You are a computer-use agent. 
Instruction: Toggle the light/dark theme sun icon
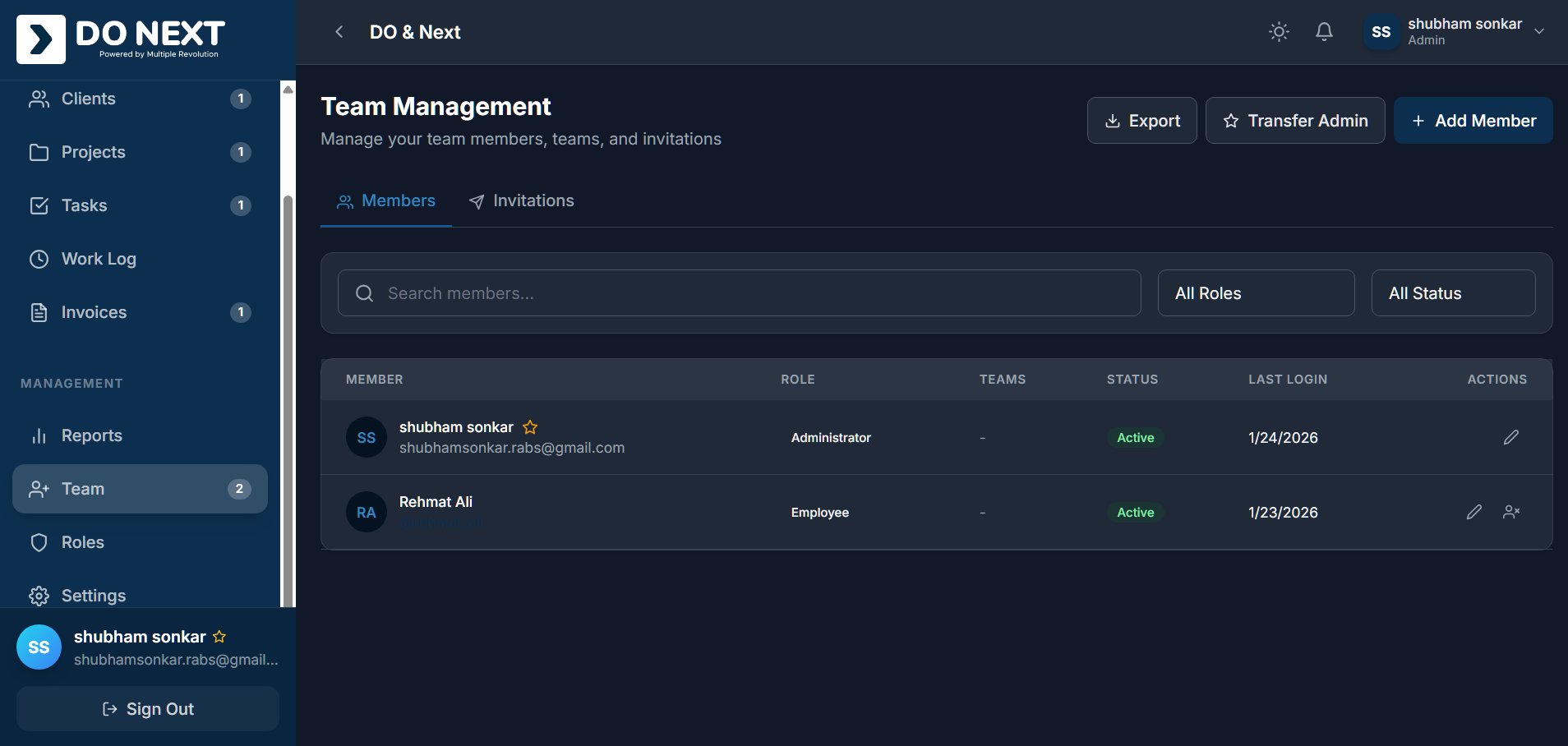(1279, 32)
